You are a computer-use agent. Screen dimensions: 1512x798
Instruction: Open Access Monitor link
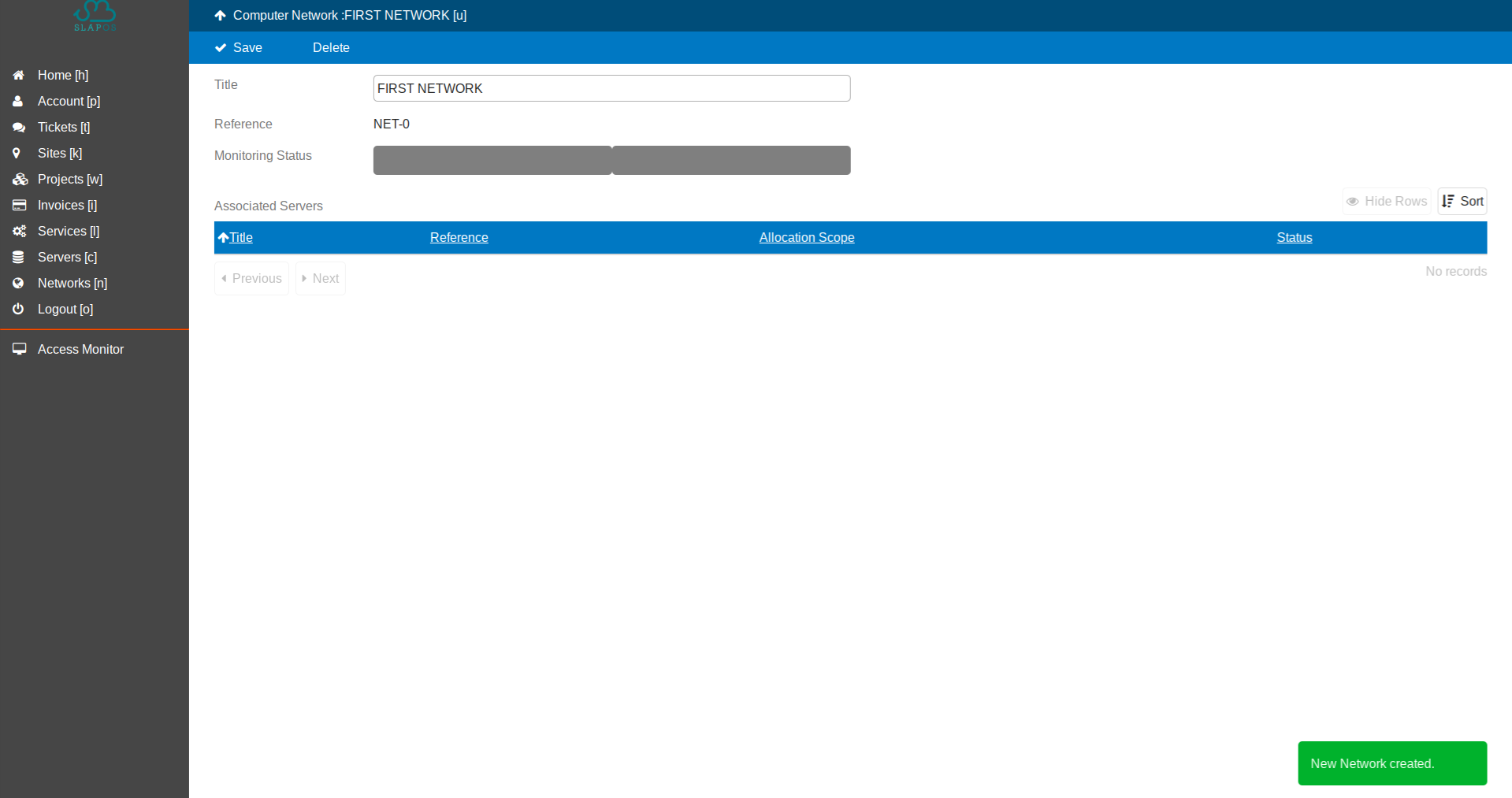point(81,350)
